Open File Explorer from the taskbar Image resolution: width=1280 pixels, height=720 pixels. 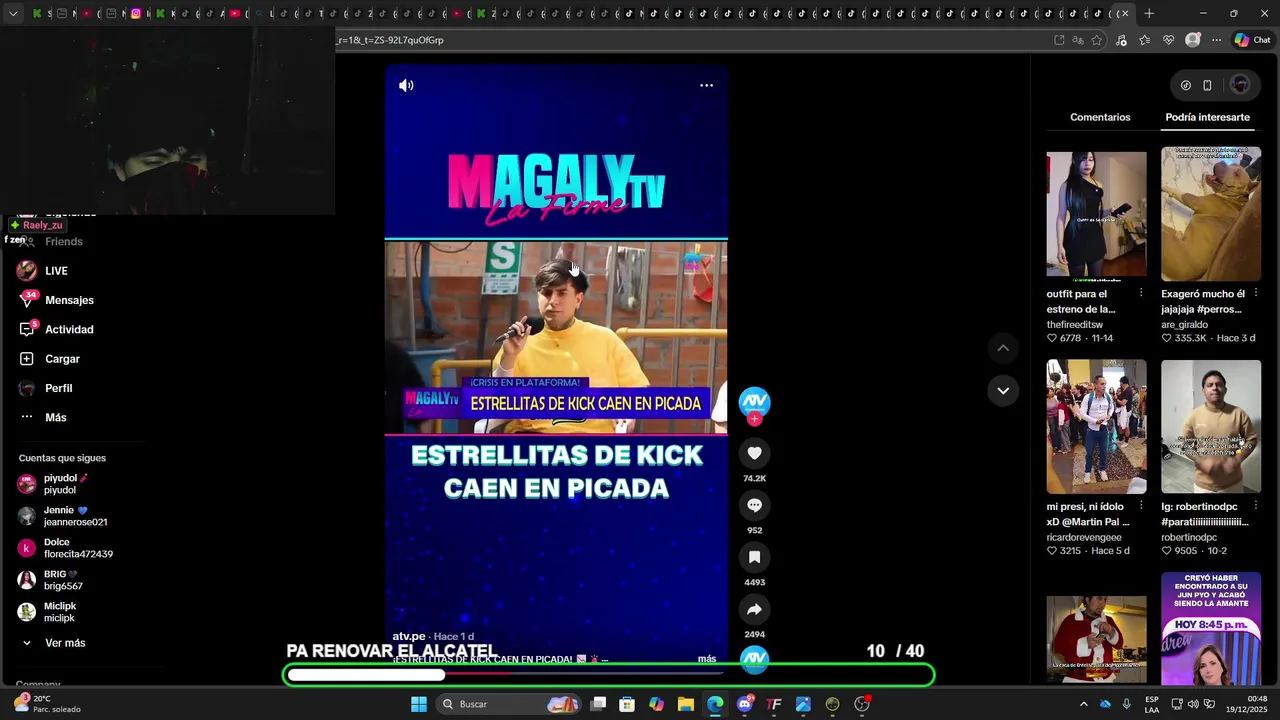coord(685,704)
